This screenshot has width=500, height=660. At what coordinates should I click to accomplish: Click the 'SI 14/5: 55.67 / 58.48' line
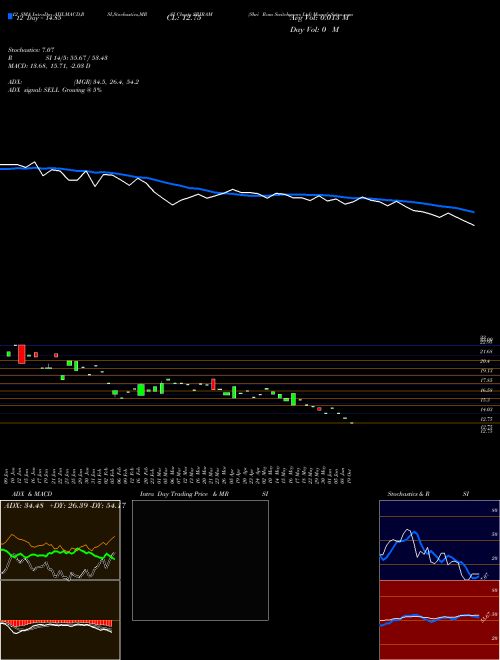77,58
